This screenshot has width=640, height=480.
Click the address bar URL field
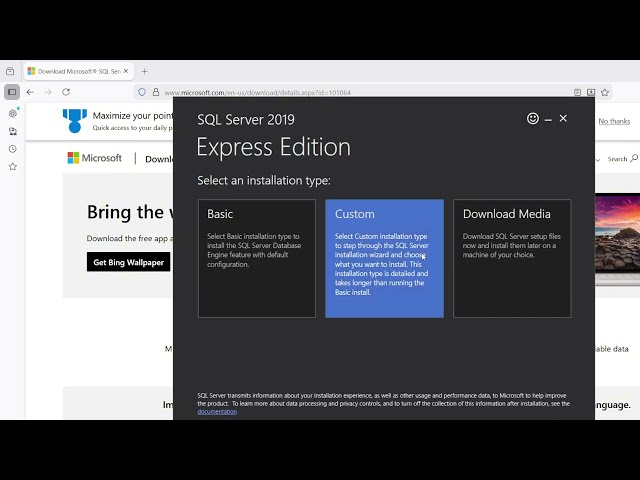pyautogui.click(x=257, y=93)
